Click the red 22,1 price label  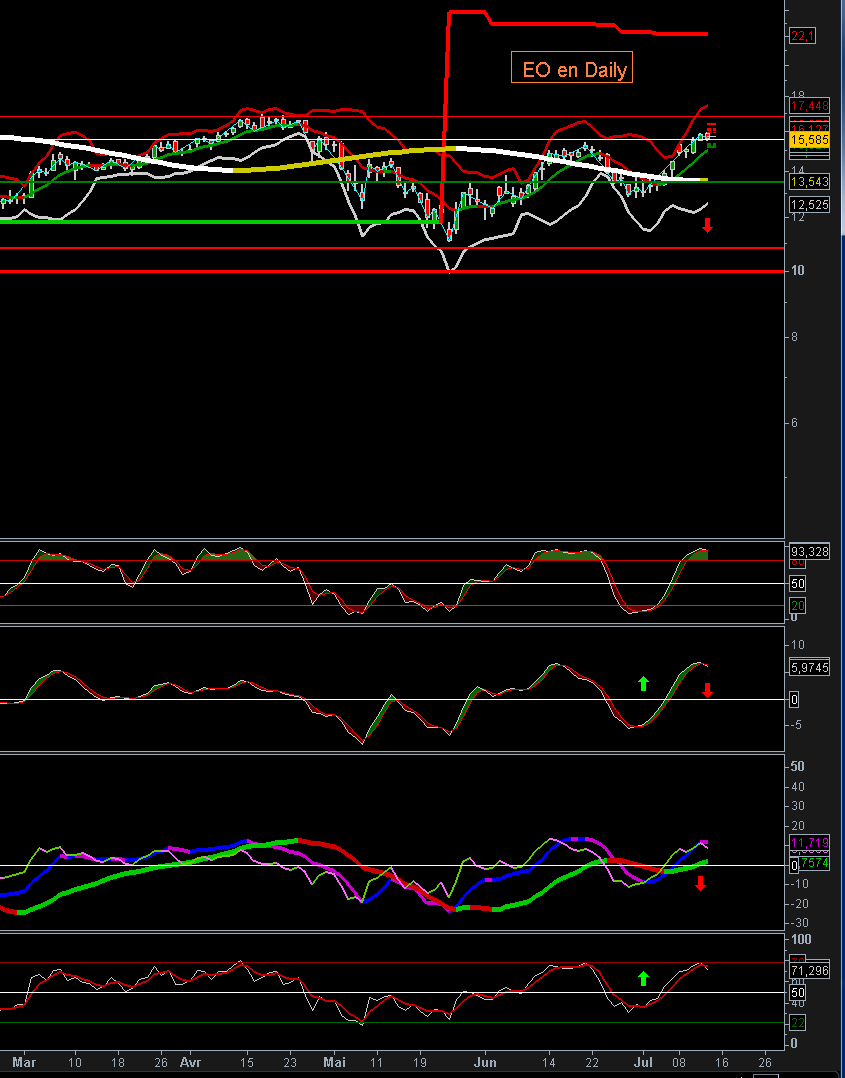click(x=802, y=36)
